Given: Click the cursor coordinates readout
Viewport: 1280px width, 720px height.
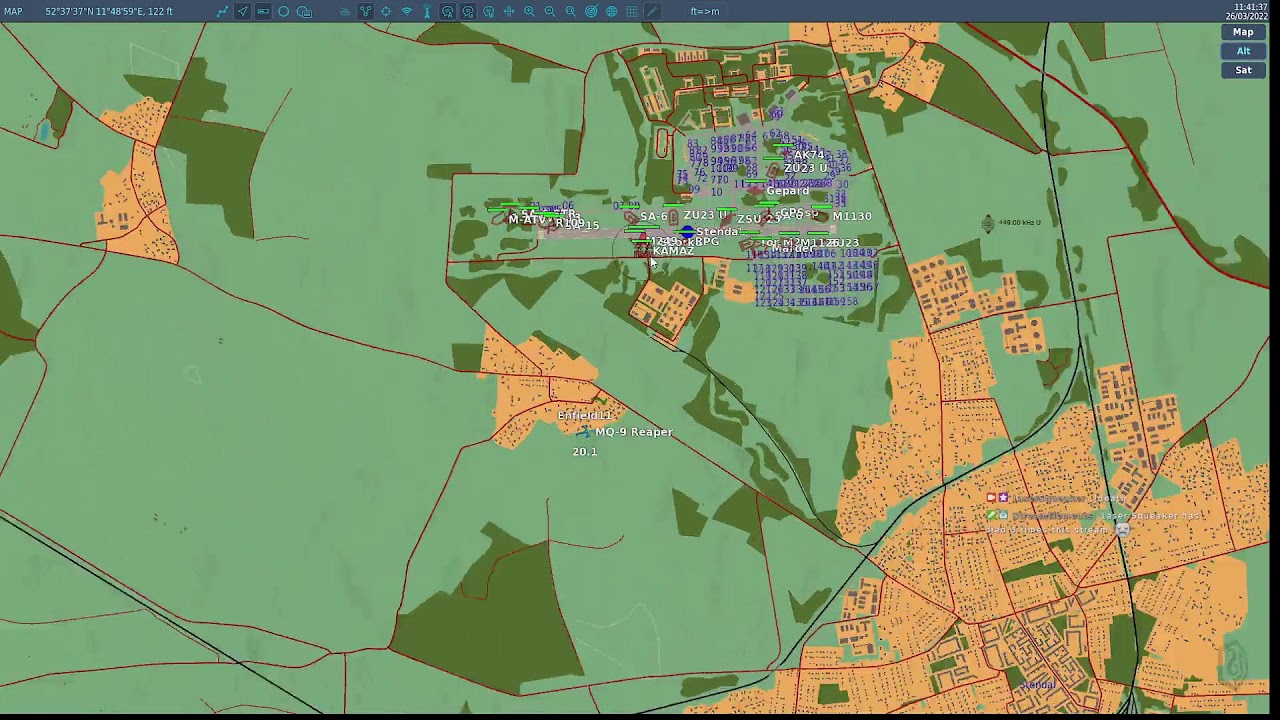Looking at the screenshot, I should click(x=109, y=12).
